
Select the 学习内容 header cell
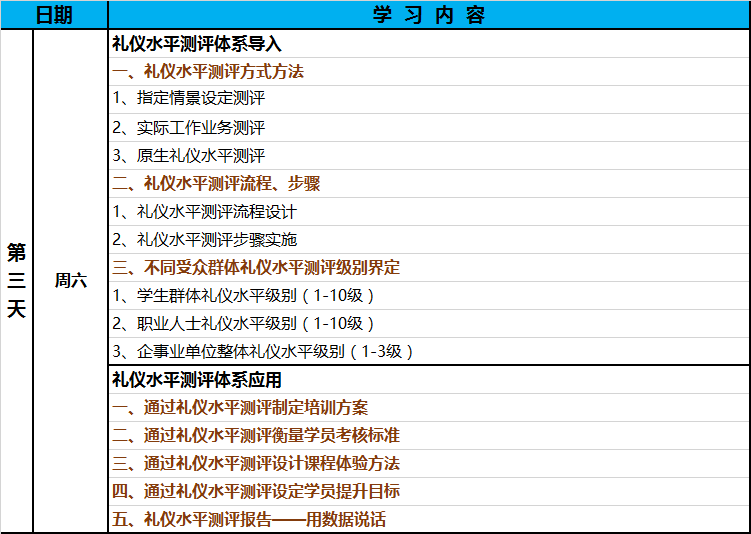(x=428, y=15)
